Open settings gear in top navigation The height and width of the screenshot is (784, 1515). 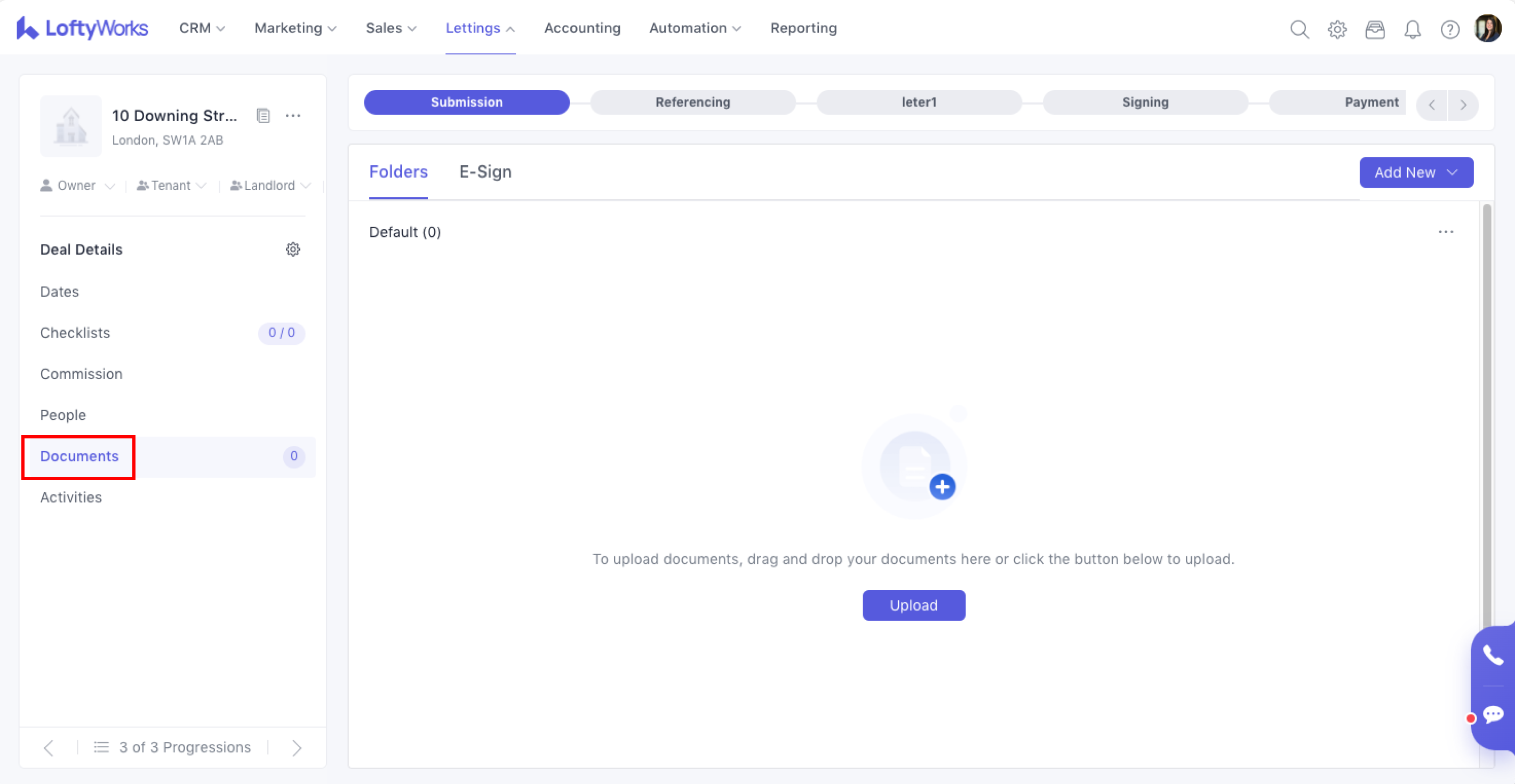point(1337,29)
